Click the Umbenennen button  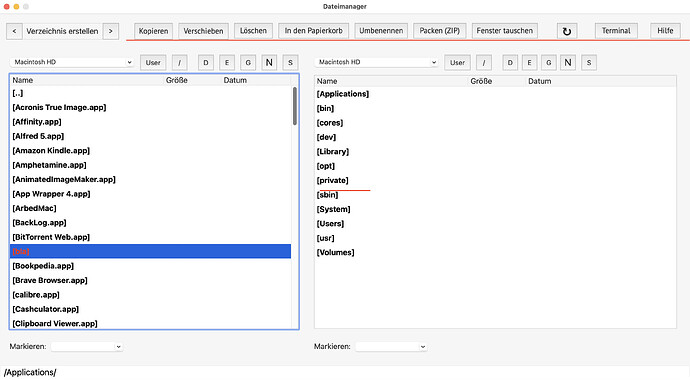tap(381, 31)
